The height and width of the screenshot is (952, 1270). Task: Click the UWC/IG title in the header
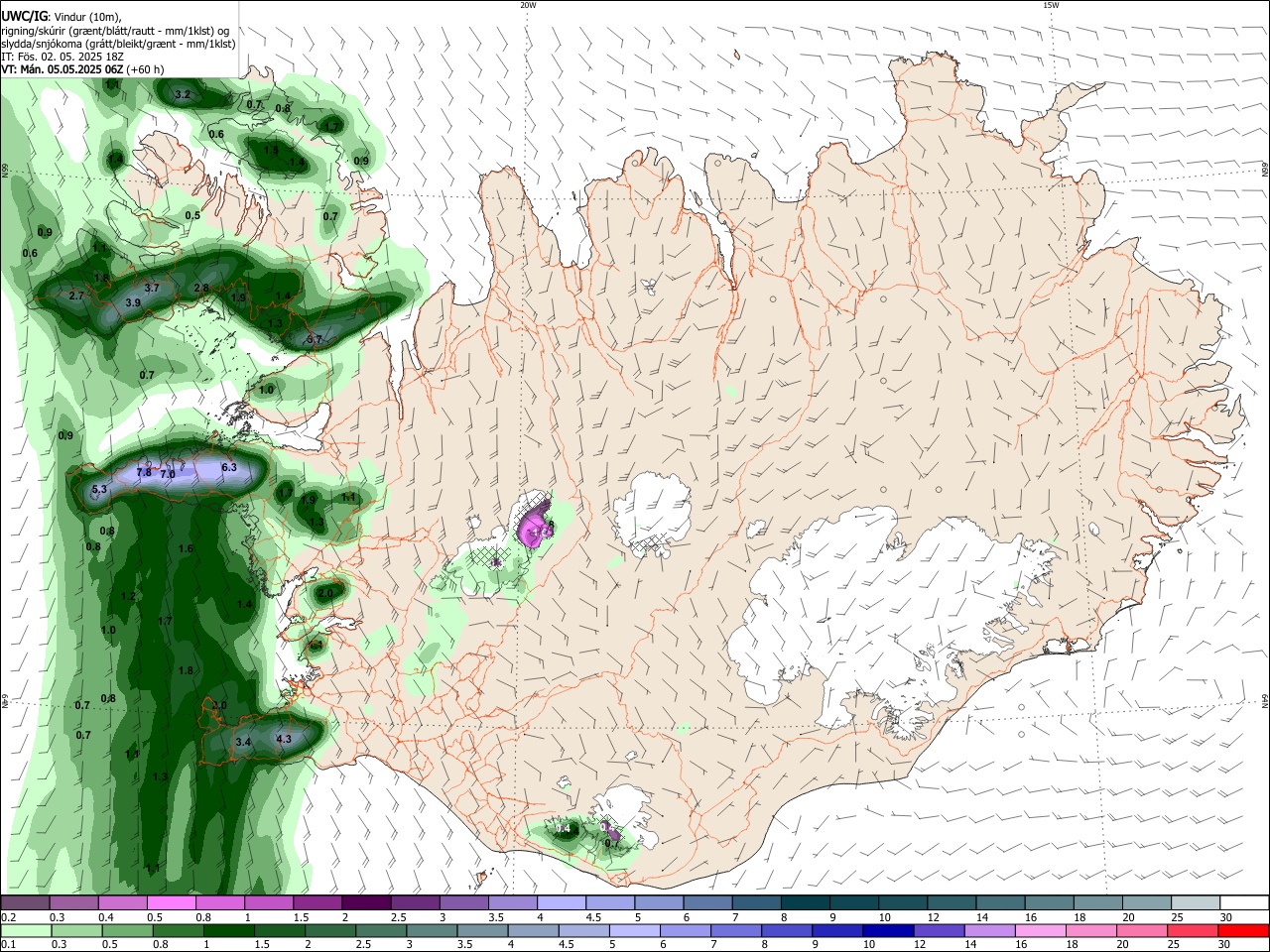click(23, 17)
